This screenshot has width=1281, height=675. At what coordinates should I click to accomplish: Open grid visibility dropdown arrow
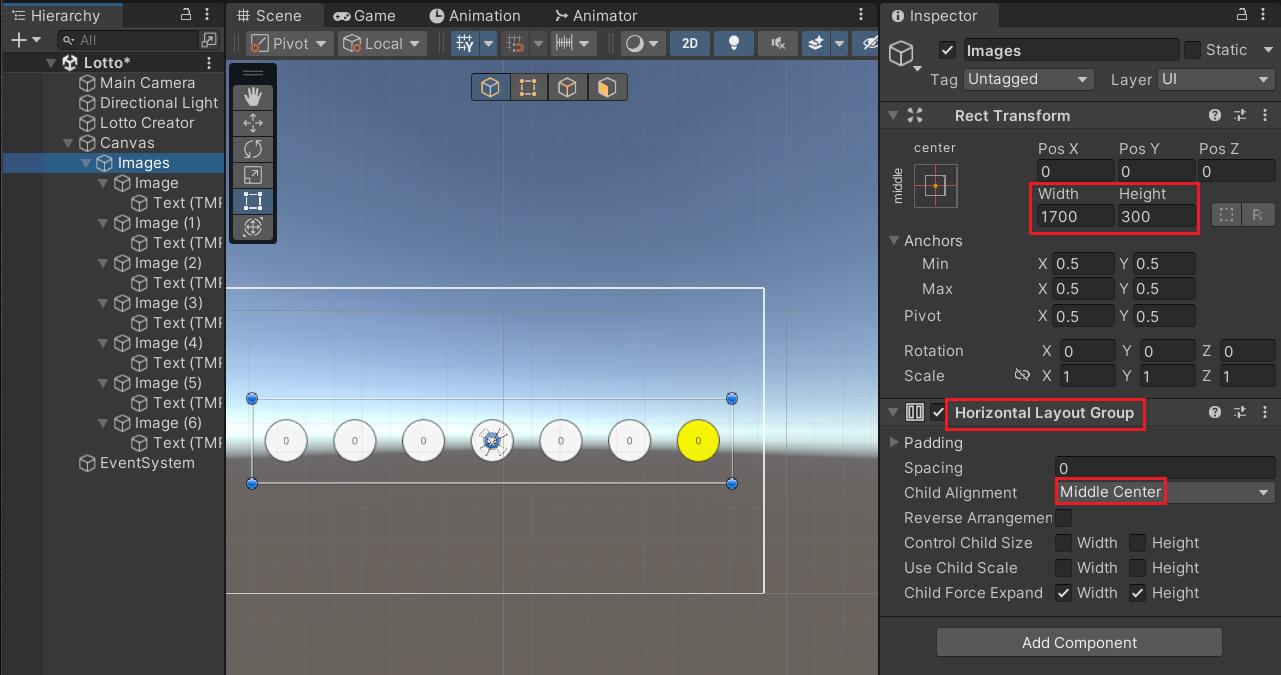coord(488,44)
